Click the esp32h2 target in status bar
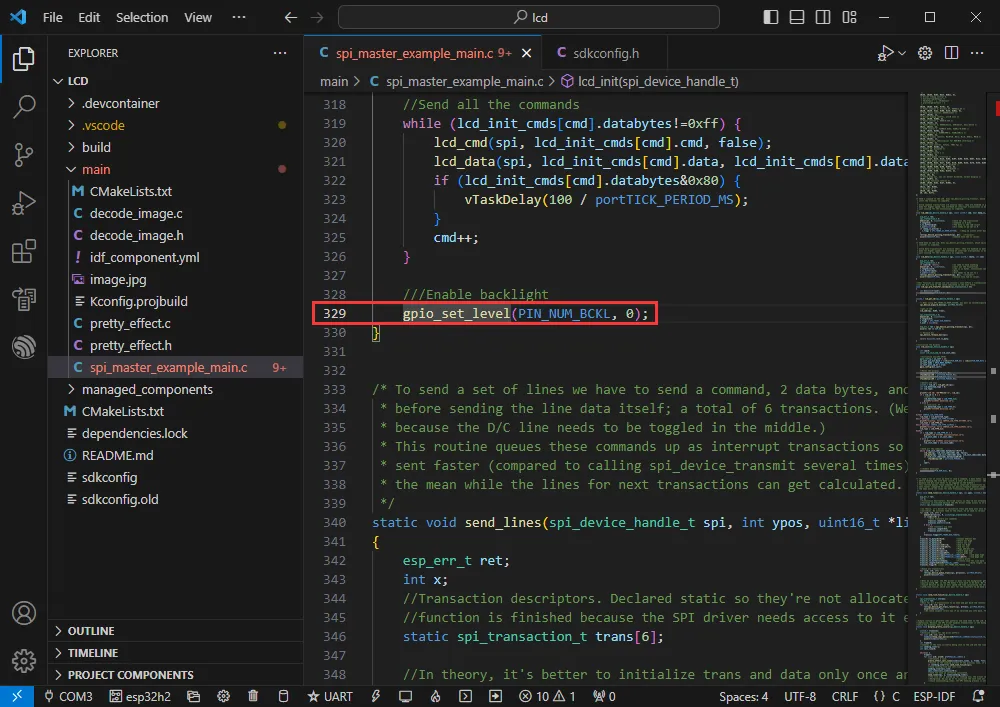The width and height of the screenshot is (1000, 707). click(138, 696)
